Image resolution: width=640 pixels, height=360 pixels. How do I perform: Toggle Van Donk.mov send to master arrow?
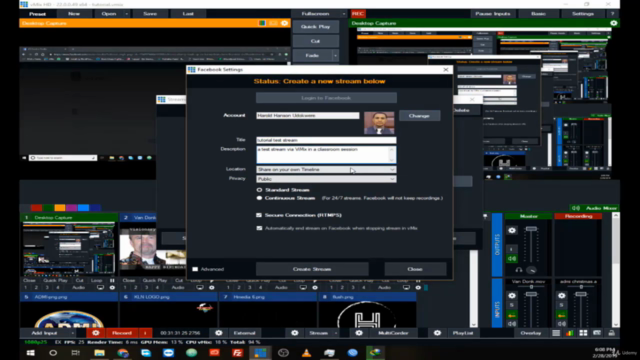click(512, 315)
